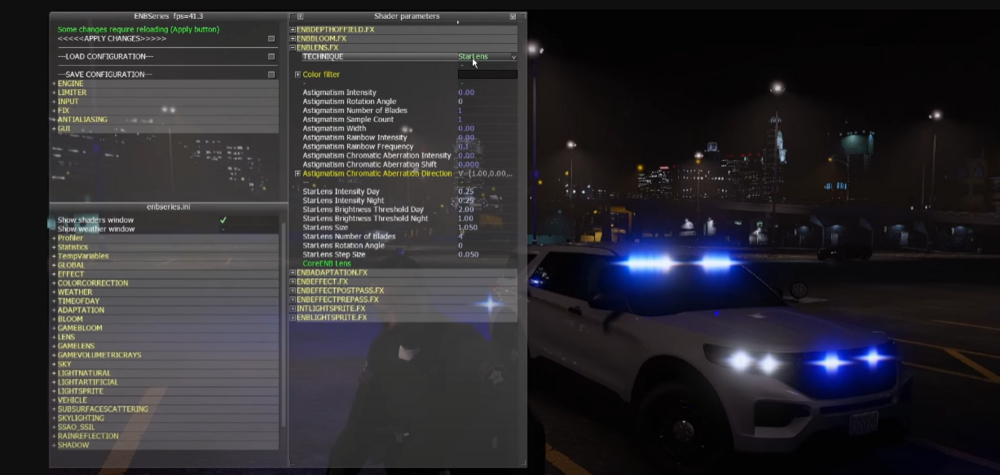Click the StarLens Size value 1.050
Viewport: 1000px width, 475px height.
pos(467,228)
